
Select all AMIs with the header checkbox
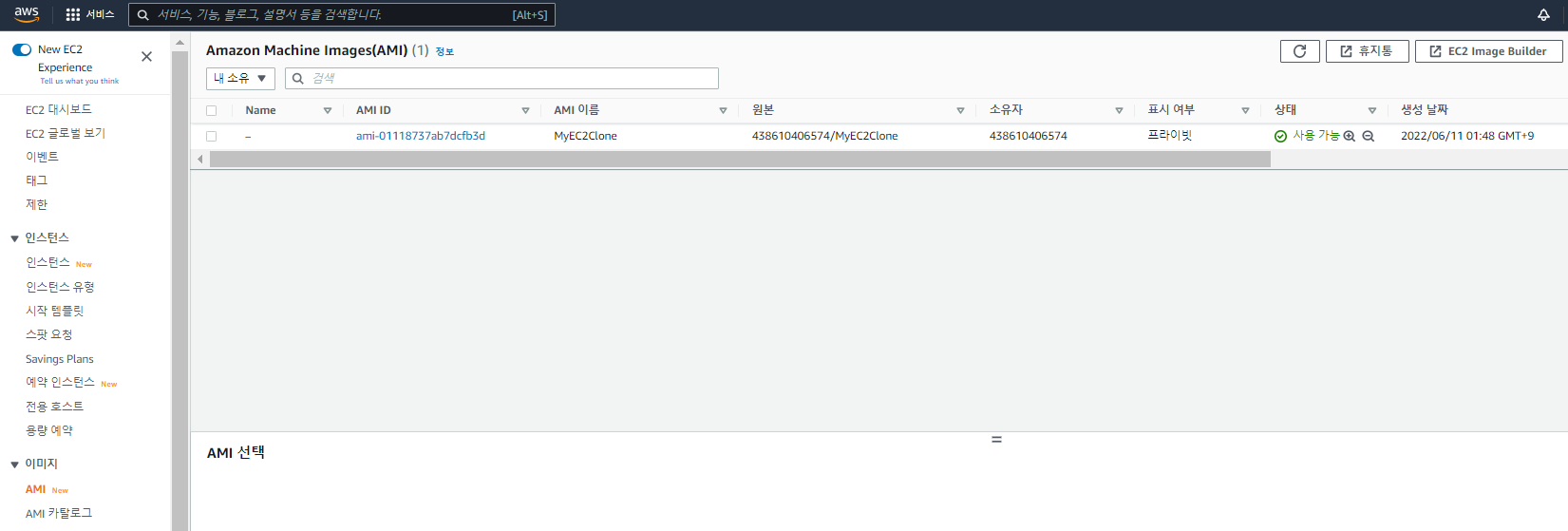pos(211,111)
